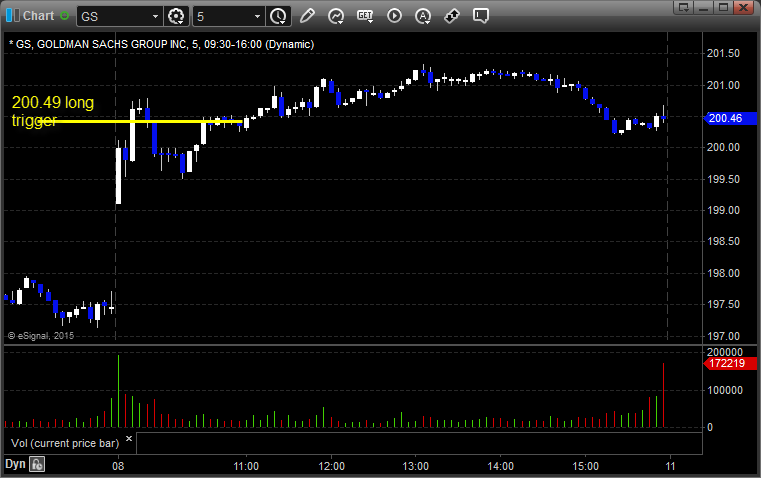Click the blue symbol link bar
This screenshot has height=478, width=761.
coord(9,16)
